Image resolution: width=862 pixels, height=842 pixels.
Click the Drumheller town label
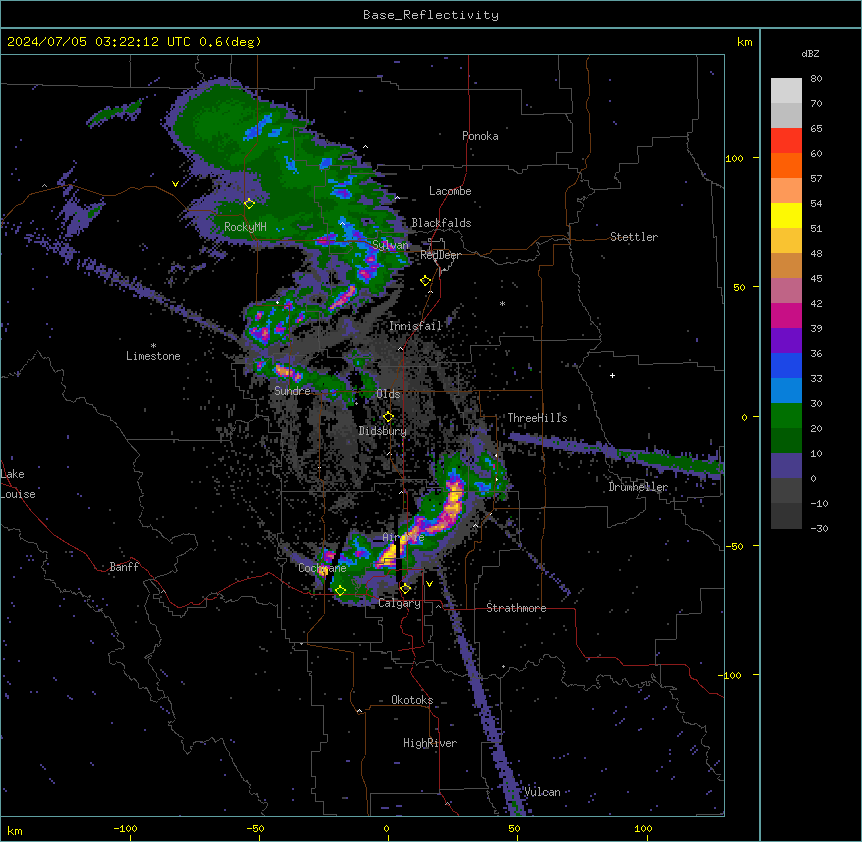[x=638, y=487]
